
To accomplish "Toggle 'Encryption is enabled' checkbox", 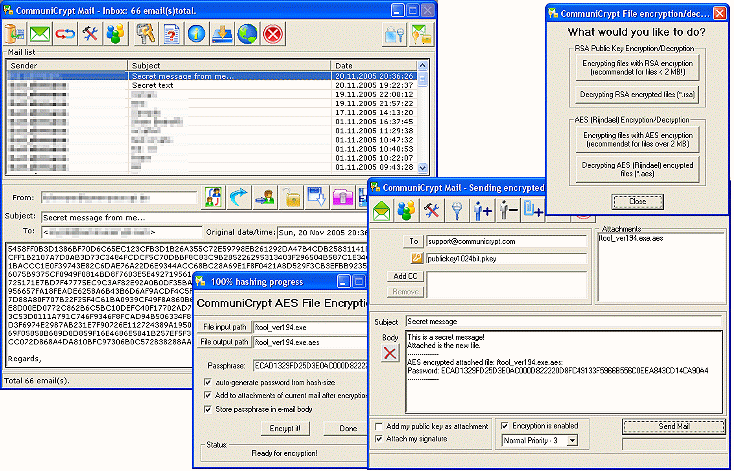I will (505, 425).
